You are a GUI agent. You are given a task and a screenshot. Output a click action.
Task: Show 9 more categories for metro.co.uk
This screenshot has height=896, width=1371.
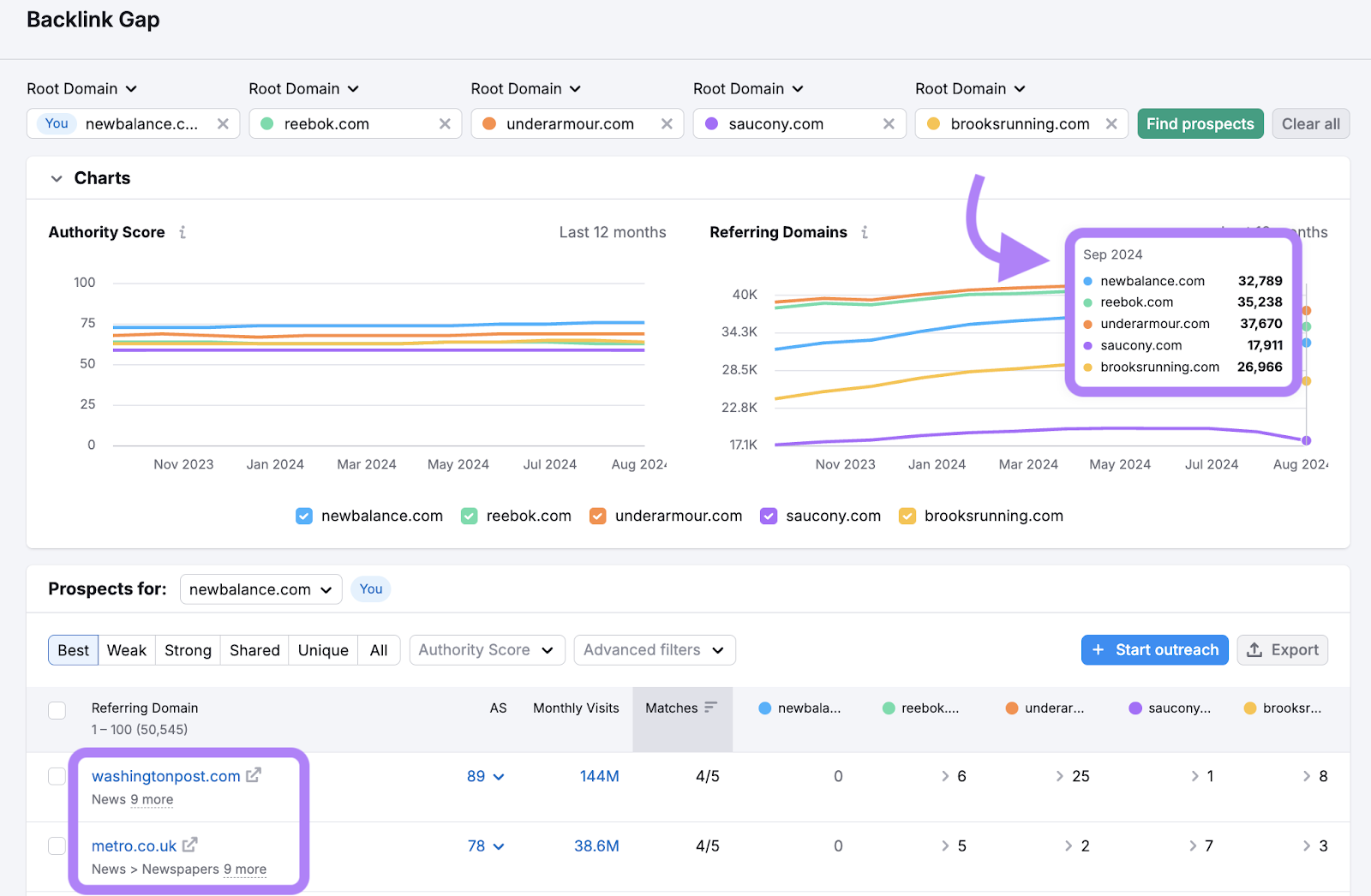click(245, 869)
